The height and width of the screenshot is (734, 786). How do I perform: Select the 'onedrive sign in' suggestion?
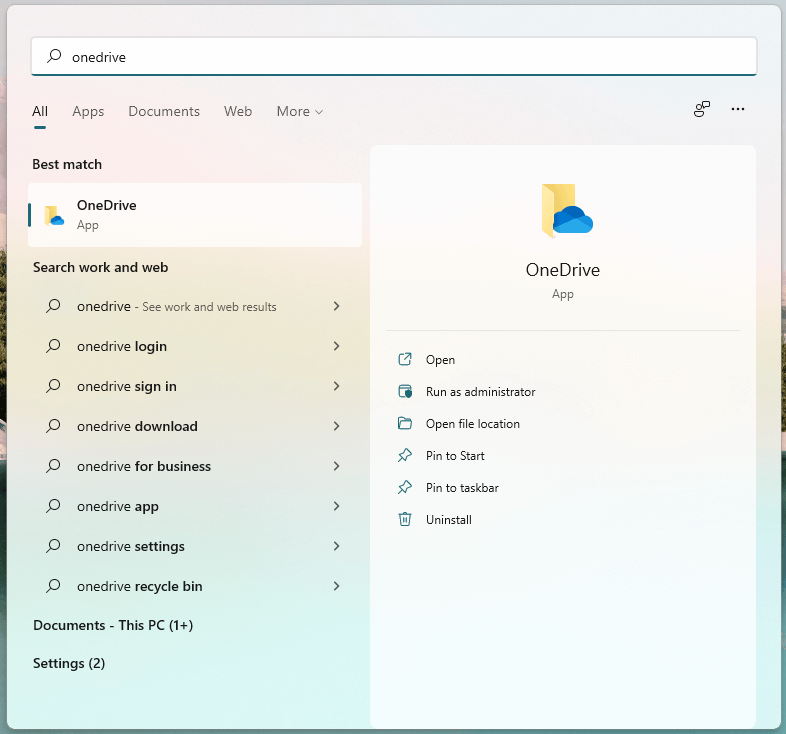click(195, 387)
